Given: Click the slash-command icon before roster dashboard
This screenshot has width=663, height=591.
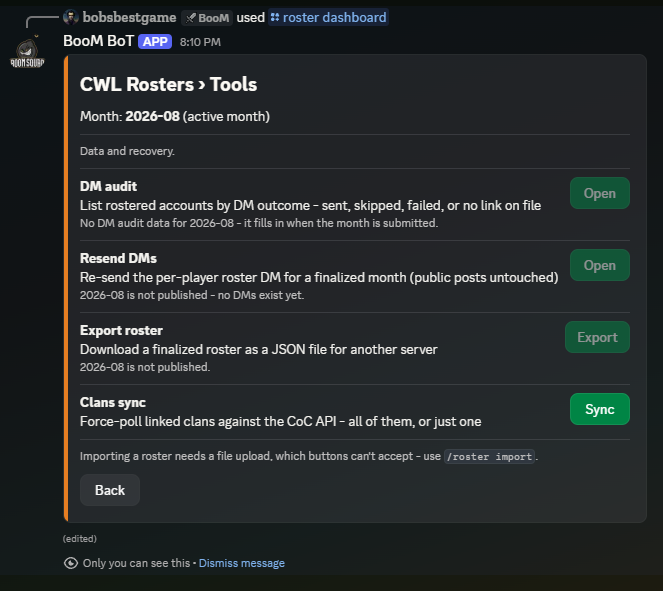Looking at the screenshot, I should [275, 17].
